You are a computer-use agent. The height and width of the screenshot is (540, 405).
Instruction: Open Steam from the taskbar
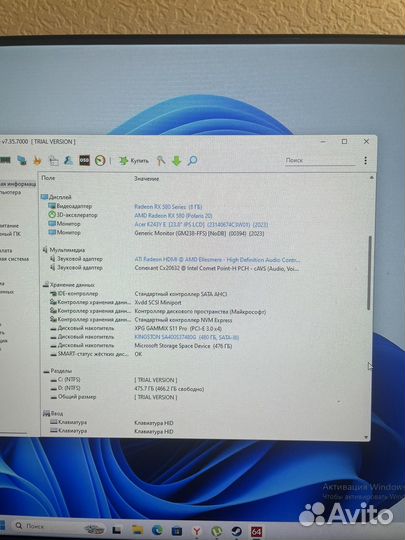pyautogui.click(x=236, y=532)
